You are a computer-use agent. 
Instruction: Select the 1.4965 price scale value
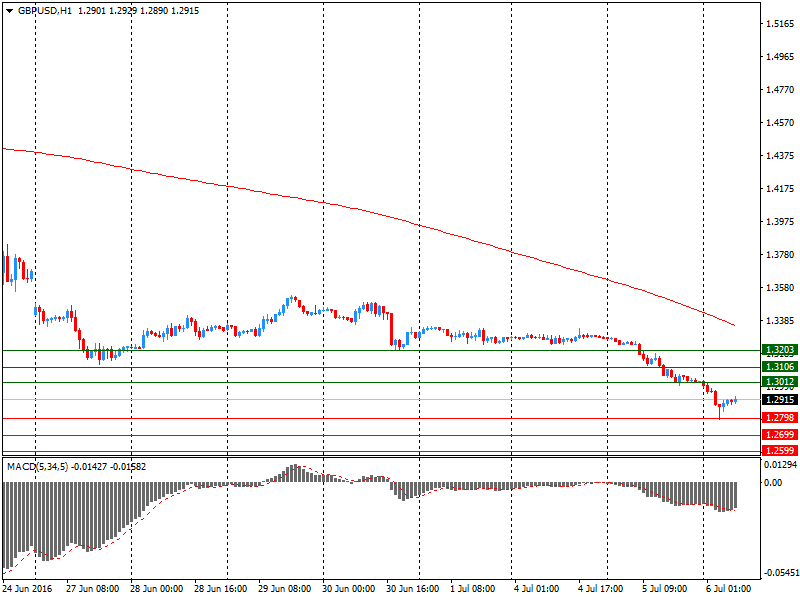(780, 57)
